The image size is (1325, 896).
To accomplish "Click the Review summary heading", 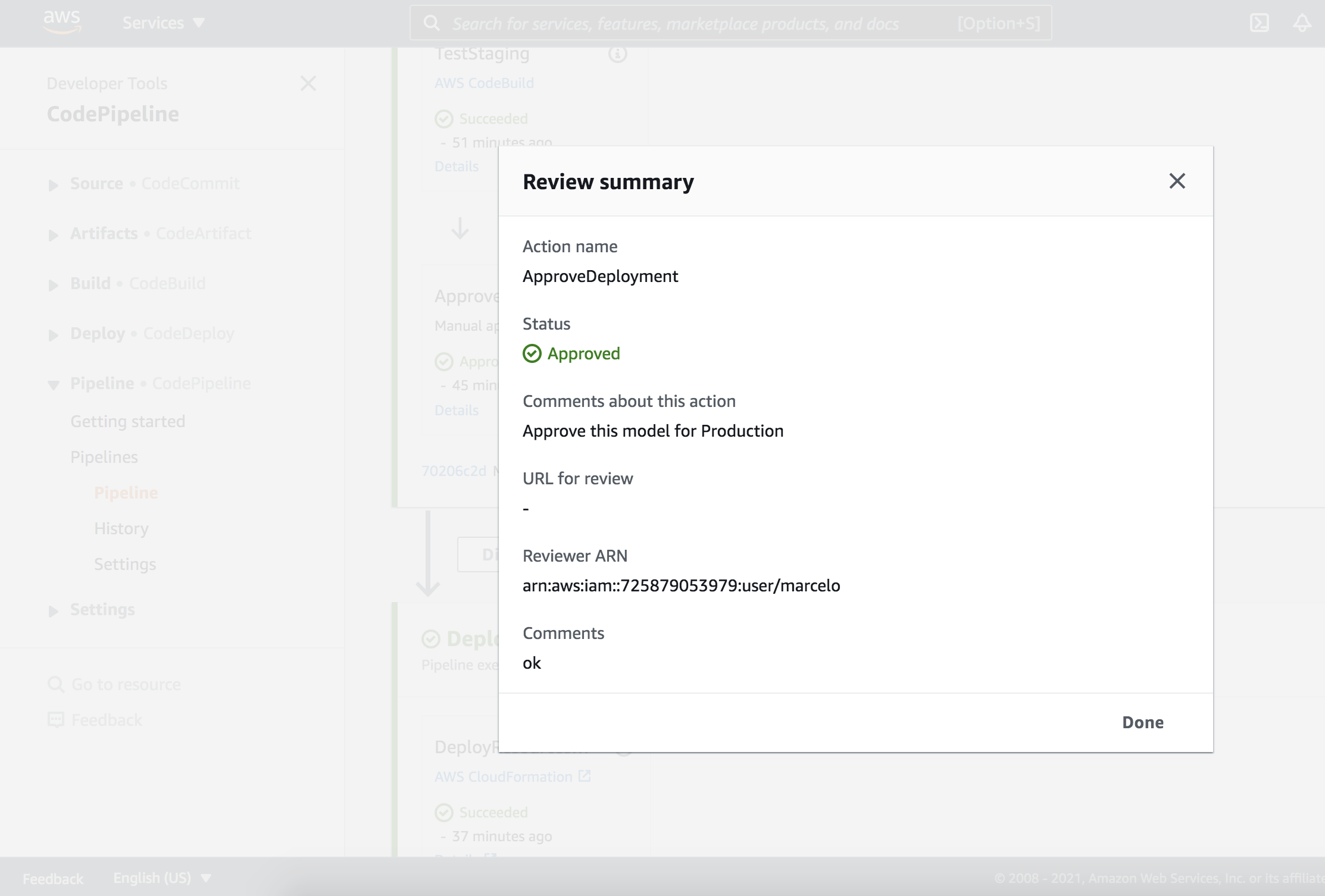I will point(608,181).
